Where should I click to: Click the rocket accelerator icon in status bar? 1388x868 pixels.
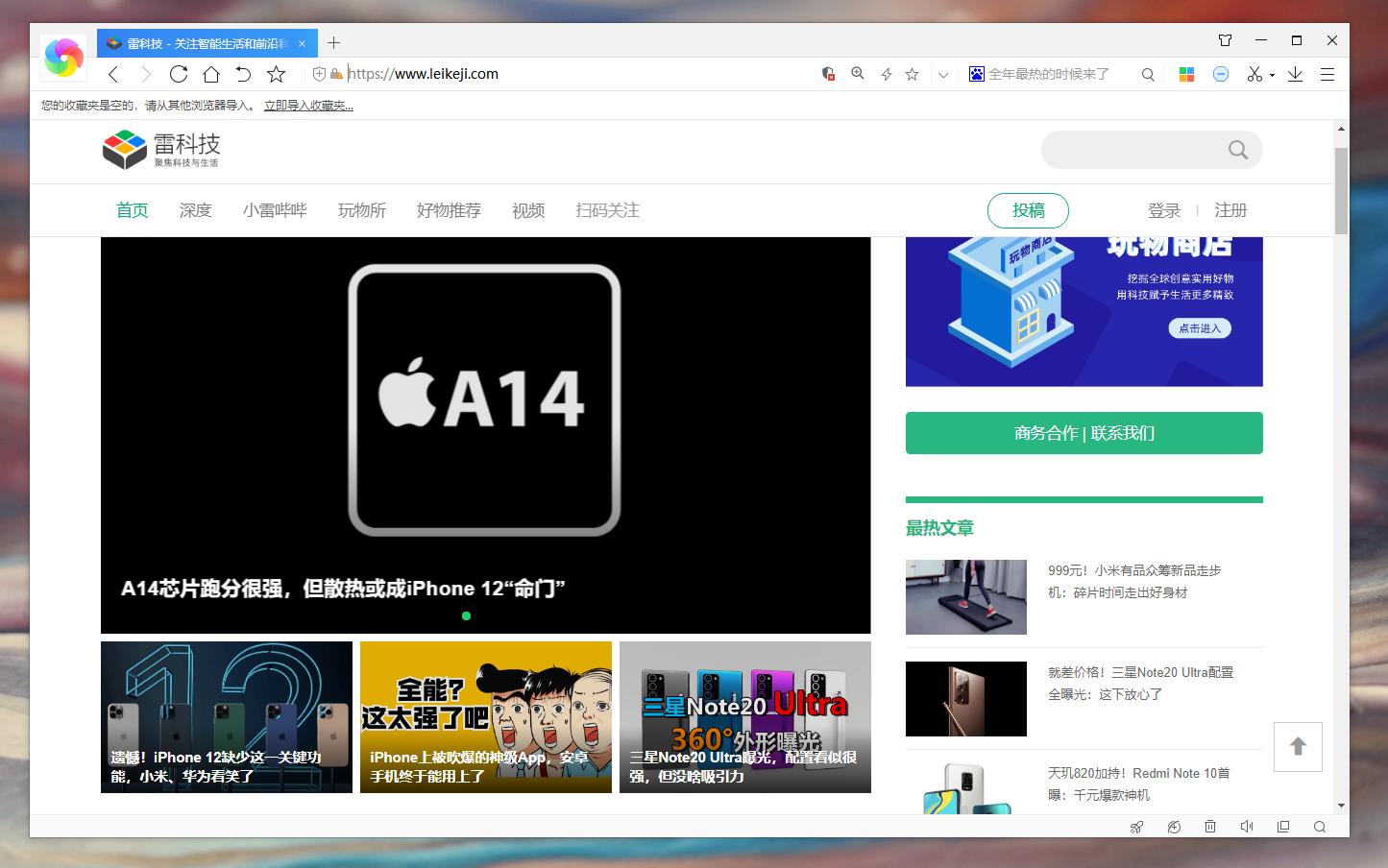[x=1136, y=827]
